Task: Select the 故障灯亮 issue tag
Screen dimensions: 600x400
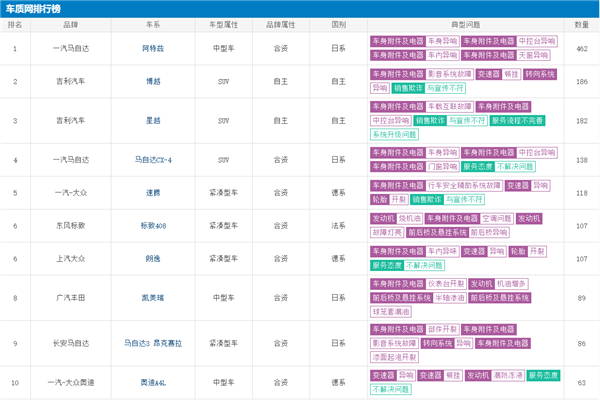Action: [387, 232]
